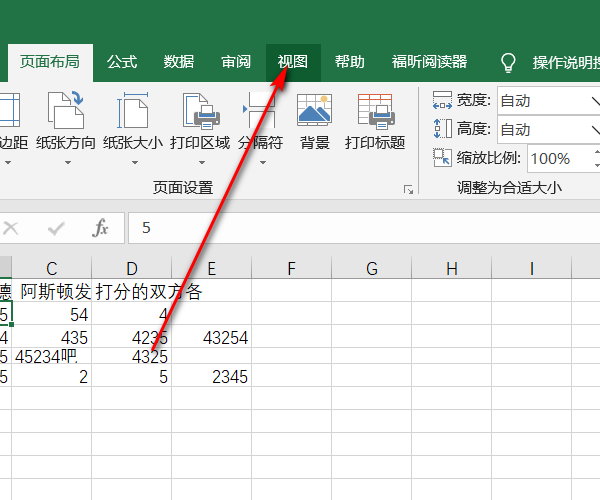600x500 pixels.
Task: Switch to the Formulas (公式) tab
Action: coord(122,62)
